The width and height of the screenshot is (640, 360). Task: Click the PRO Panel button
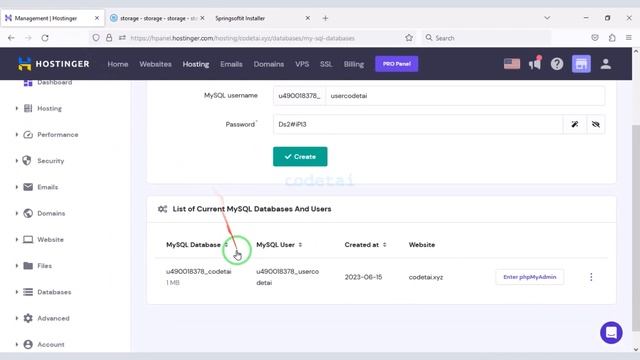click(x=397, y=64)
